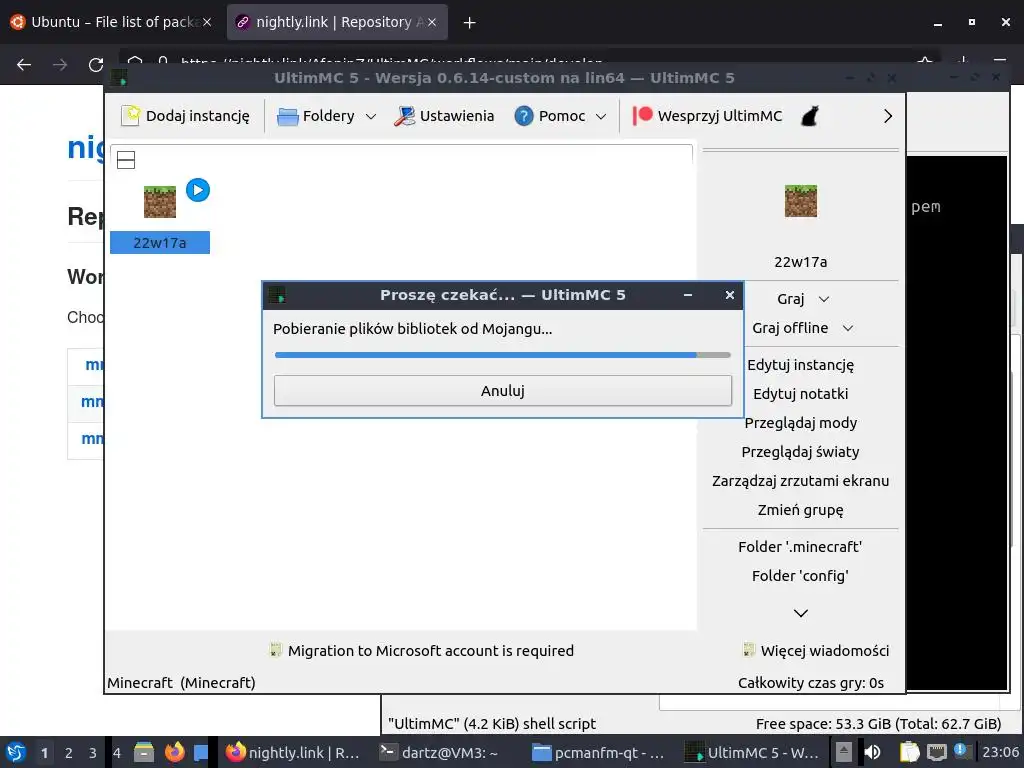The width and height of the screenshot is (1024, 768).
Task: Open Przeglądaj światy
Action: coord(801,452)
